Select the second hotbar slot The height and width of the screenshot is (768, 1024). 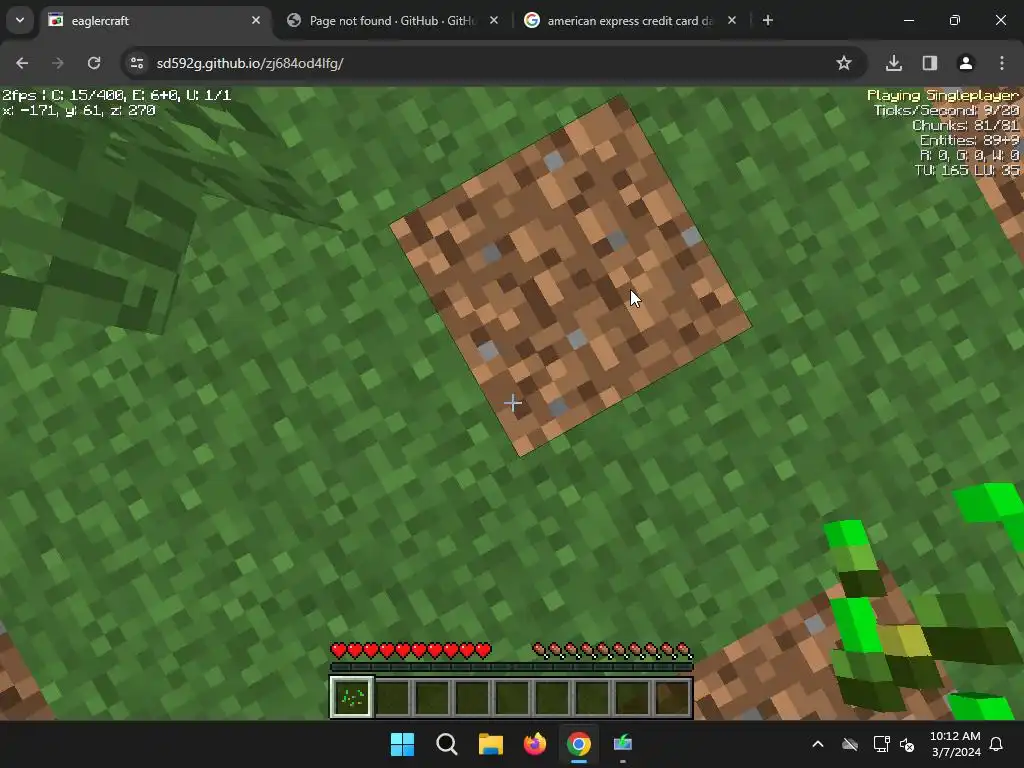coord(392,697)
